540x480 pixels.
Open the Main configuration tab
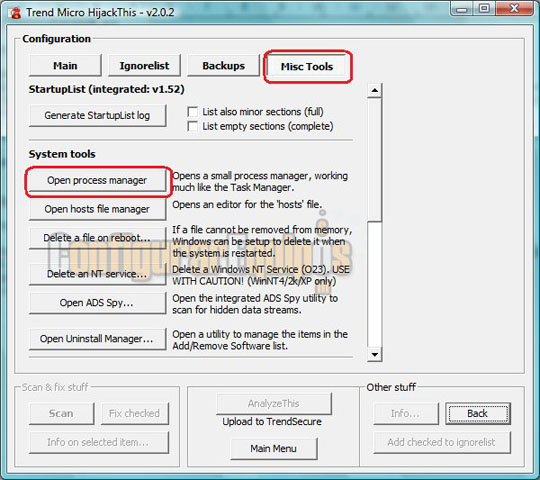65,65
